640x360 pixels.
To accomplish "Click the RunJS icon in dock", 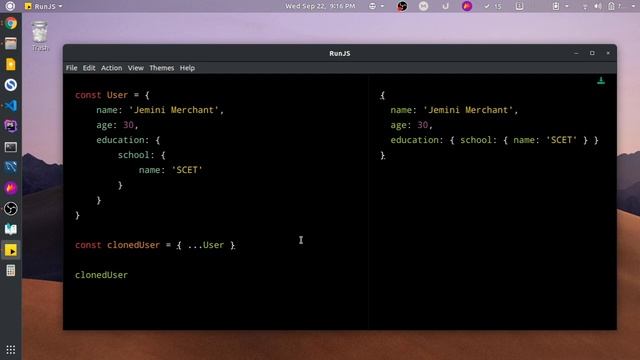I will [x=11, y=250].
